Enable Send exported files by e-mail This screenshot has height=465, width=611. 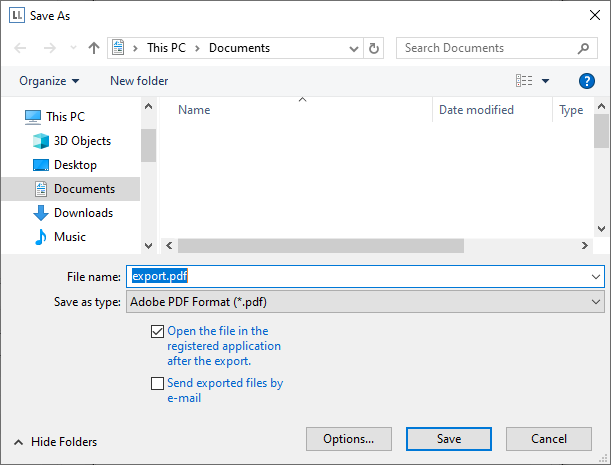click(x=157, y=383)
